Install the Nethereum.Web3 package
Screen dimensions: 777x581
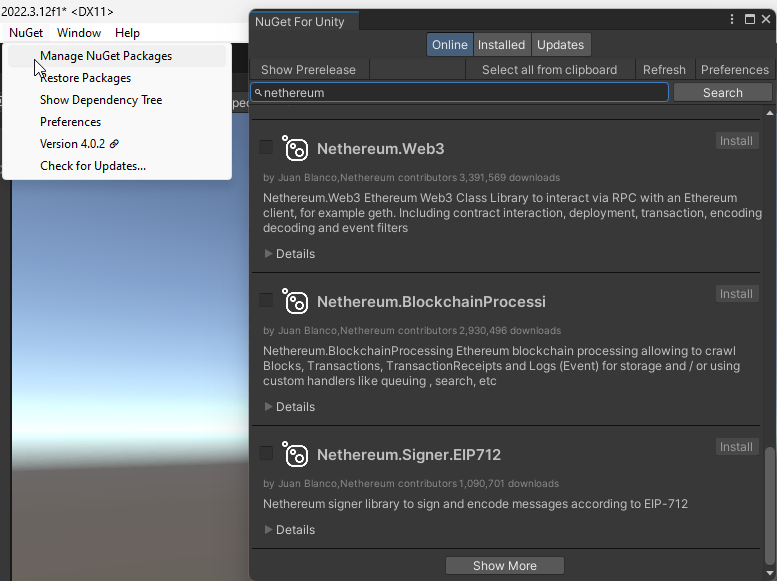[736, 141]
